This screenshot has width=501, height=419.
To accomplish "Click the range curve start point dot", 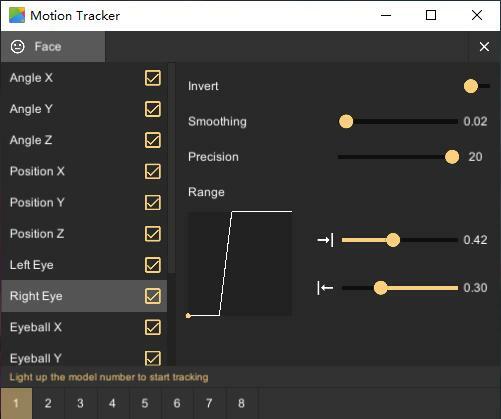I will point(188,315).
